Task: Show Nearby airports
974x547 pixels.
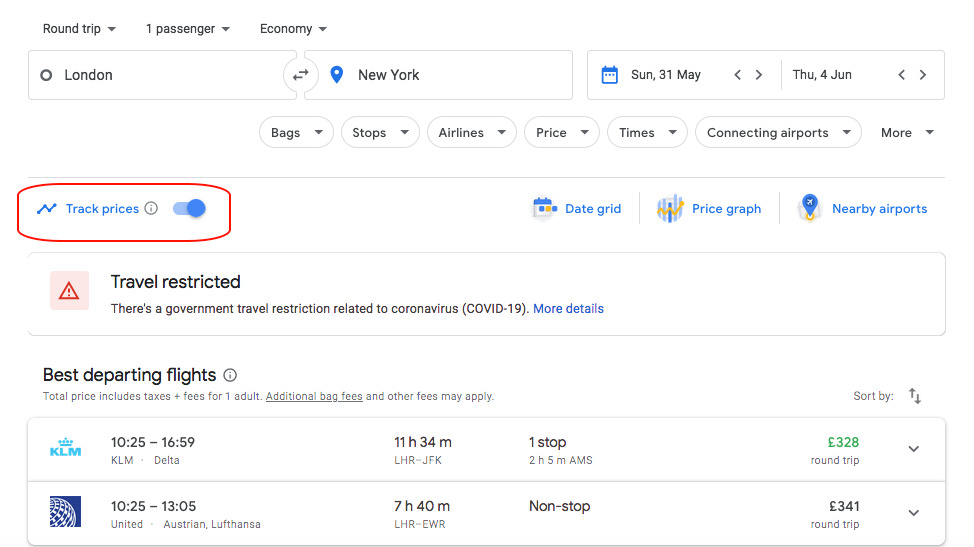Action: pos(863,209)
